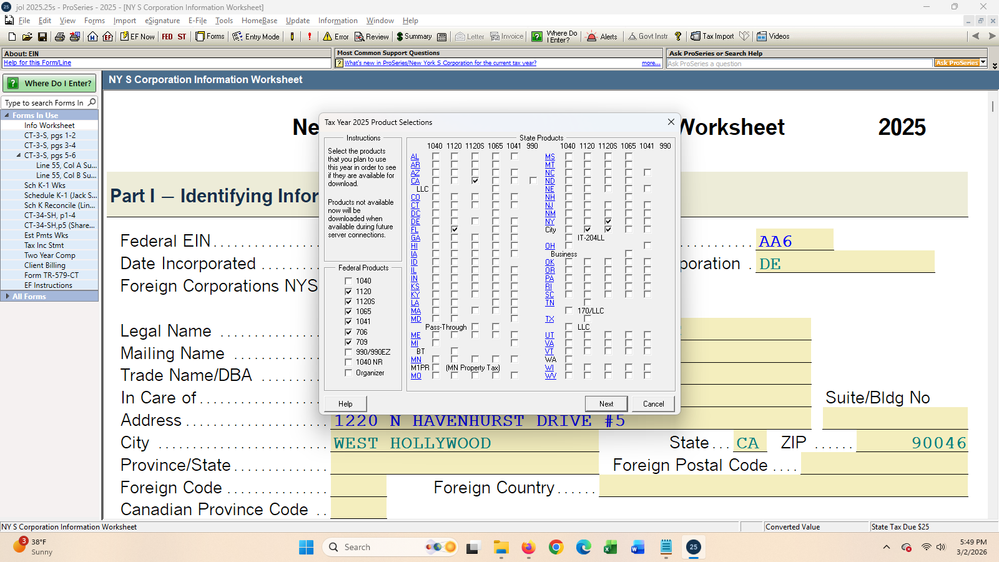999x562 pixels.
Task: Check the federal 1040 product checkbox
Action: tap(348, 280)
